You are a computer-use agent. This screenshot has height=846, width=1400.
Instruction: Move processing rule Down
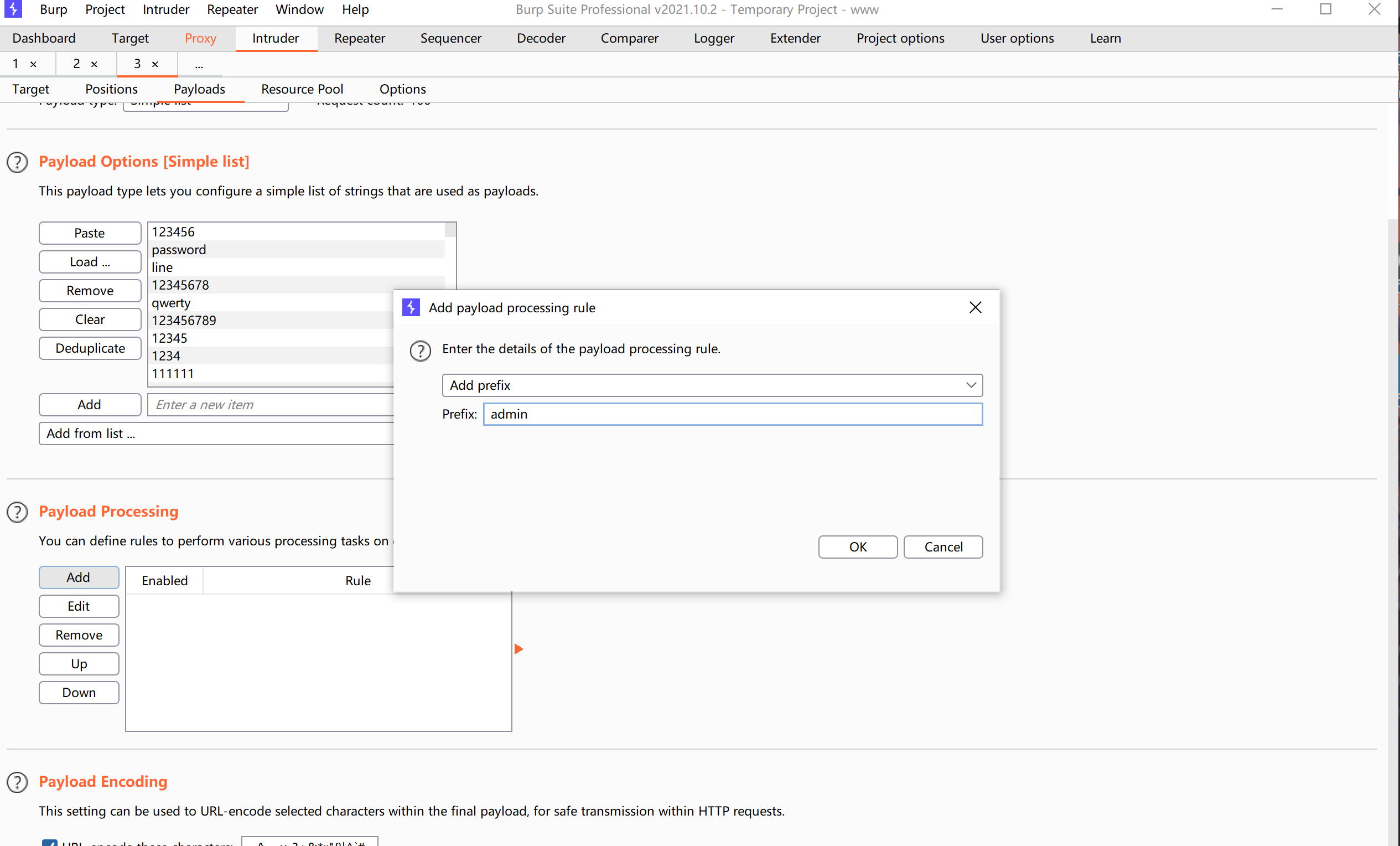(79, 693)
